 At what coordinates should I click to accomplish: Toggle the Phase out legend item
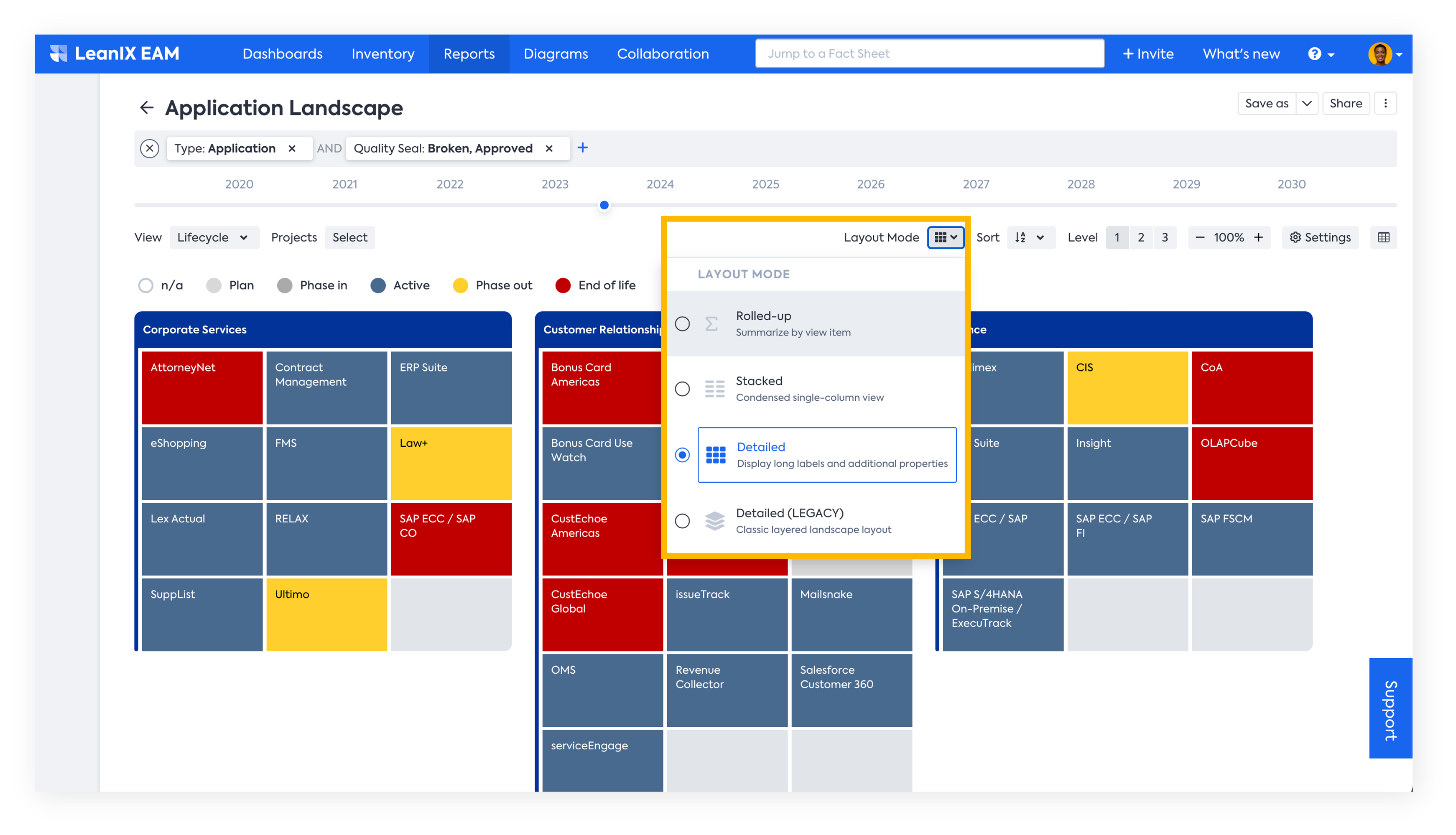pos(492,285)
